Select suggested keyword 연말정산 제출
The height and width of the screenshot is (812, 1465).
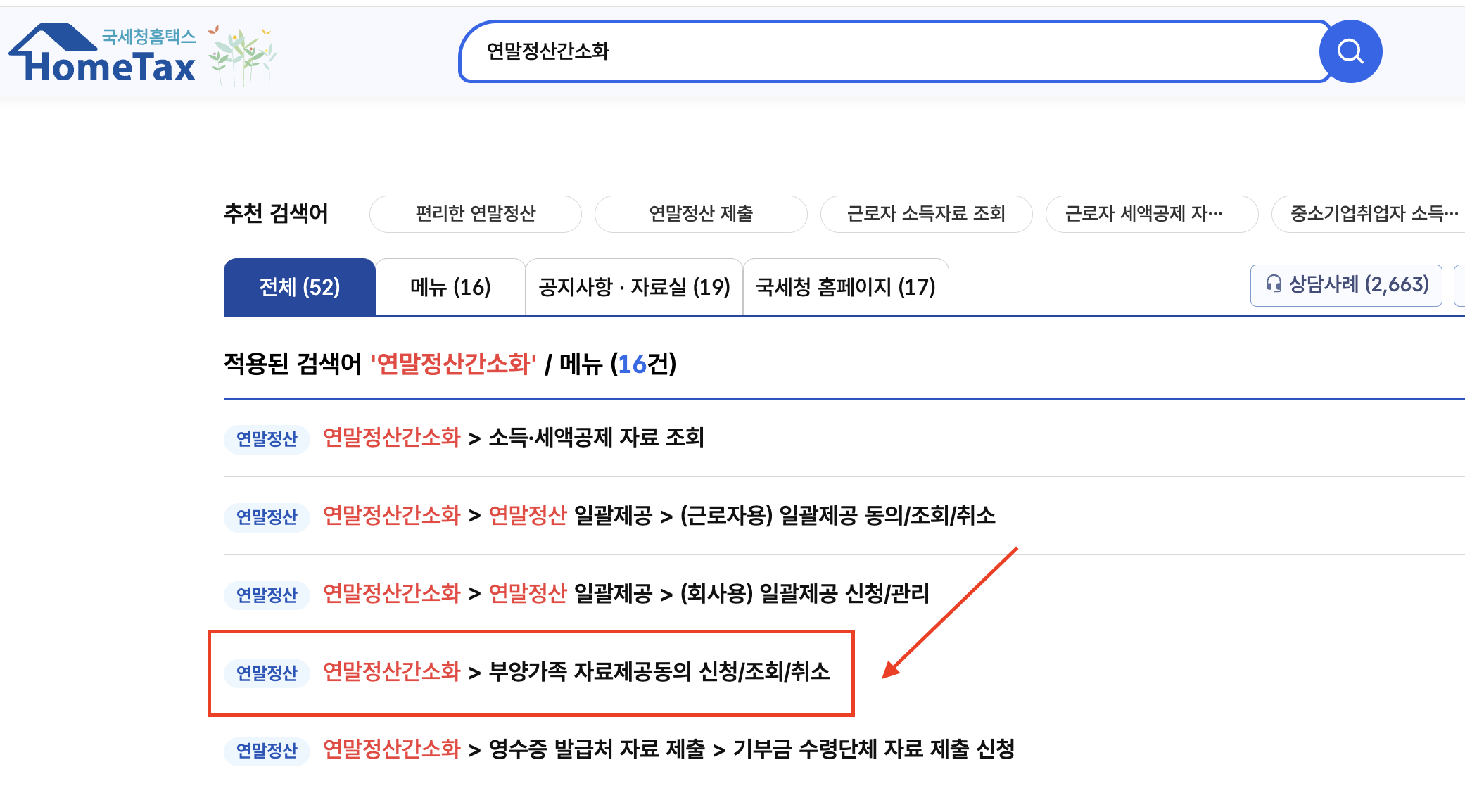[700, 214]
